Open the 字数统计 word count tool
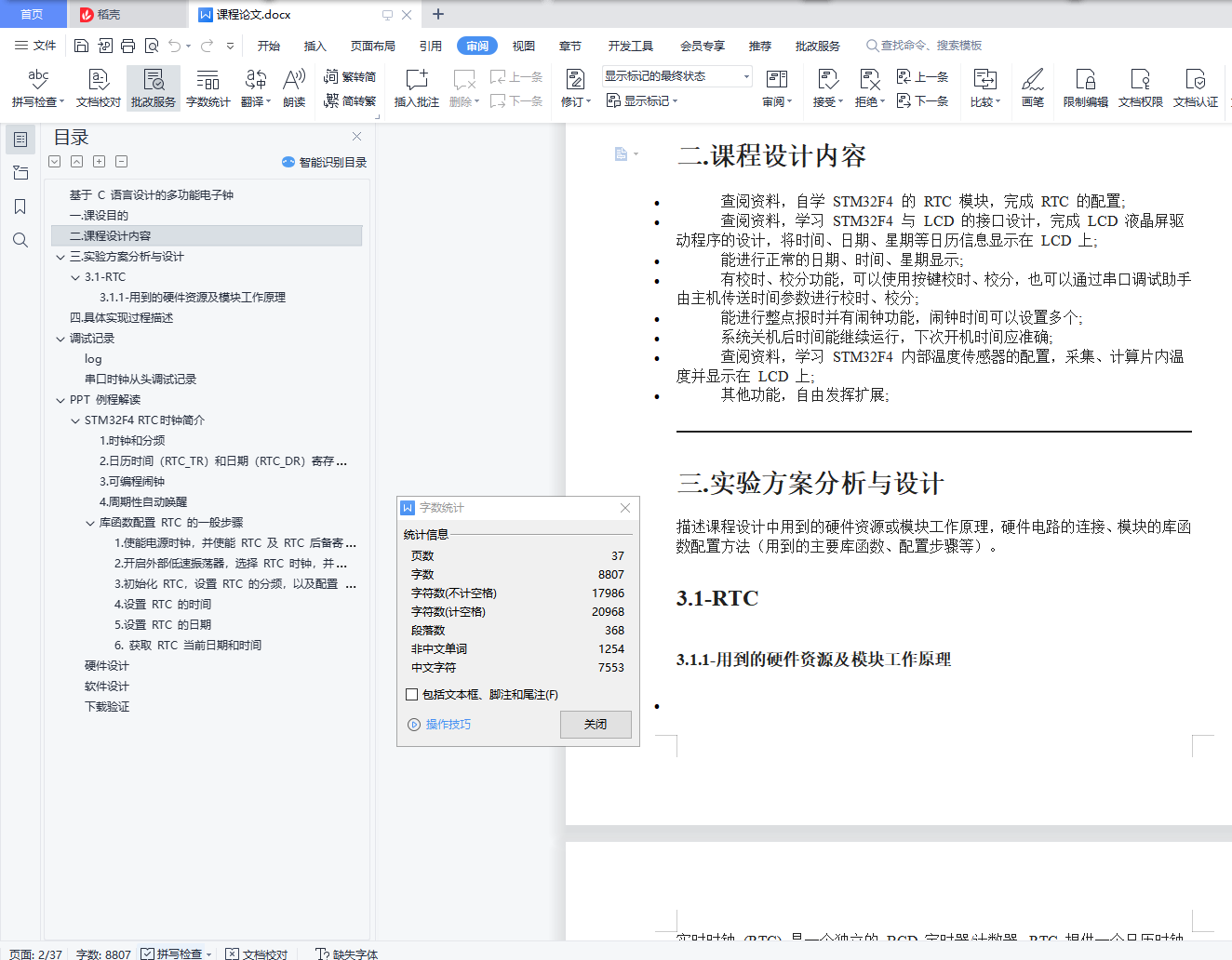Viewport: 1232px width, 960px height. [208, 88]
